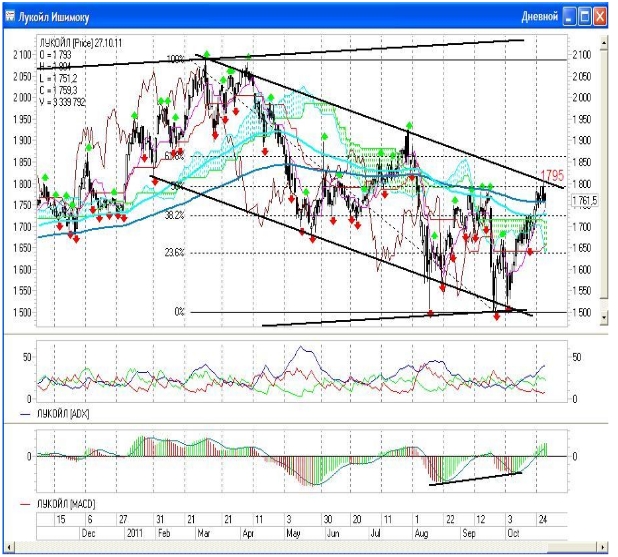This screenshot has height=557, width=618.
Task: Click the ЛУКОЙЛ [Price] 27.10.11 header text
Action: click(81, 43)
